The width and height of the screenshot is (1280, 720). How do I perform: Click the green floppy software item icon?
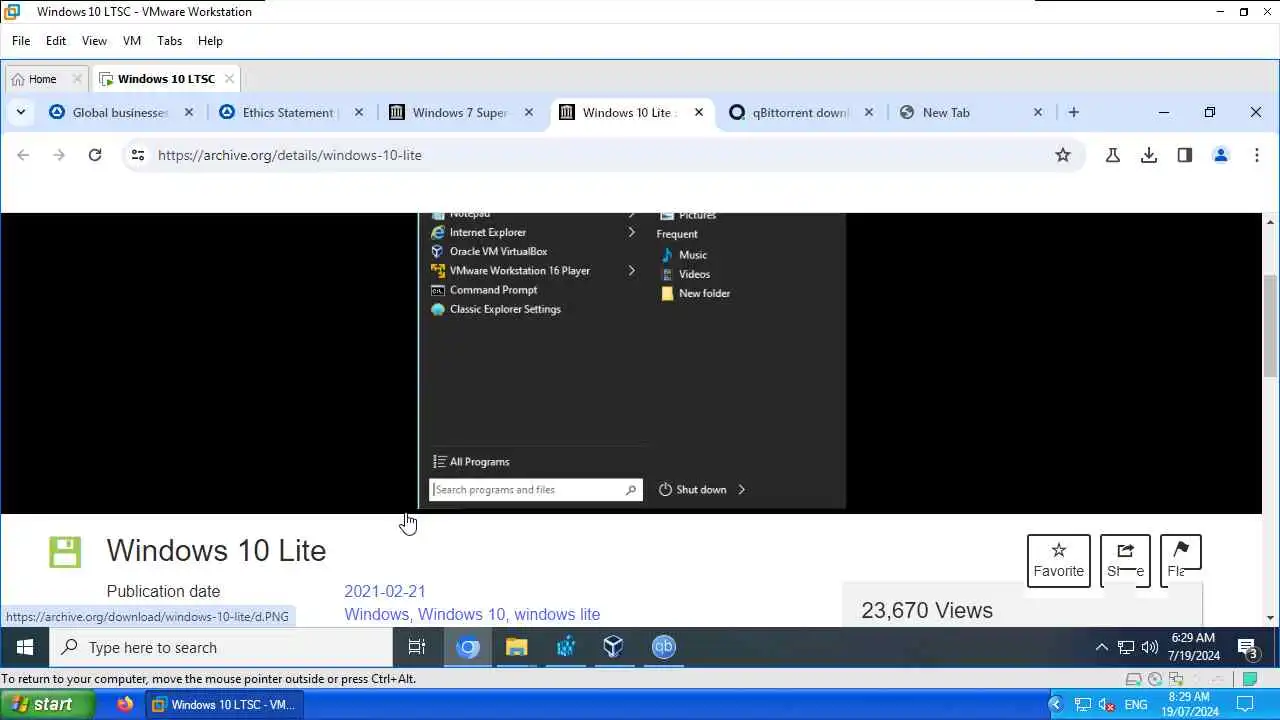tap(65, 552)
